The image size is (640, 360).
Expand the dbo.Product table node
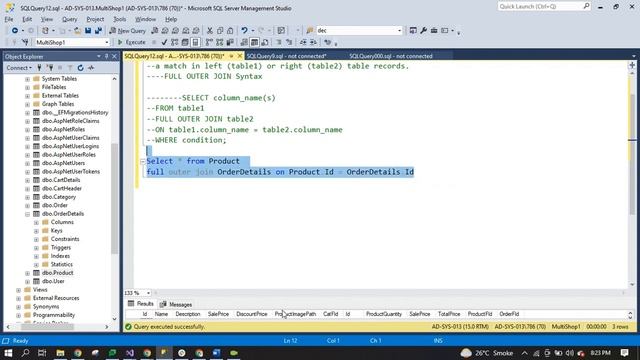tap(27, 273)
